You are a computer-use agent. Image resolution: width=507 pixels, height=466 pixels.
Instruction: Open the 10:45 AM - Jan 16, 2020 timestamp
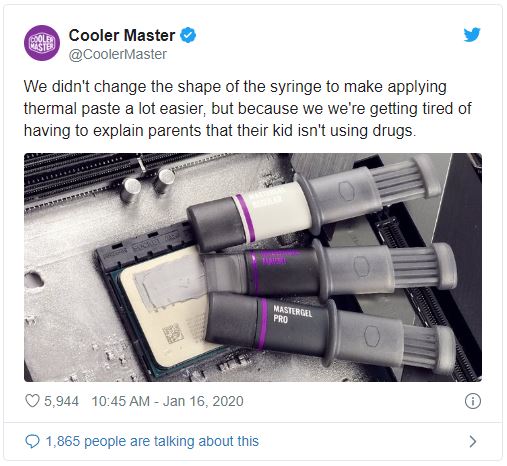click(x=168, y=401)
